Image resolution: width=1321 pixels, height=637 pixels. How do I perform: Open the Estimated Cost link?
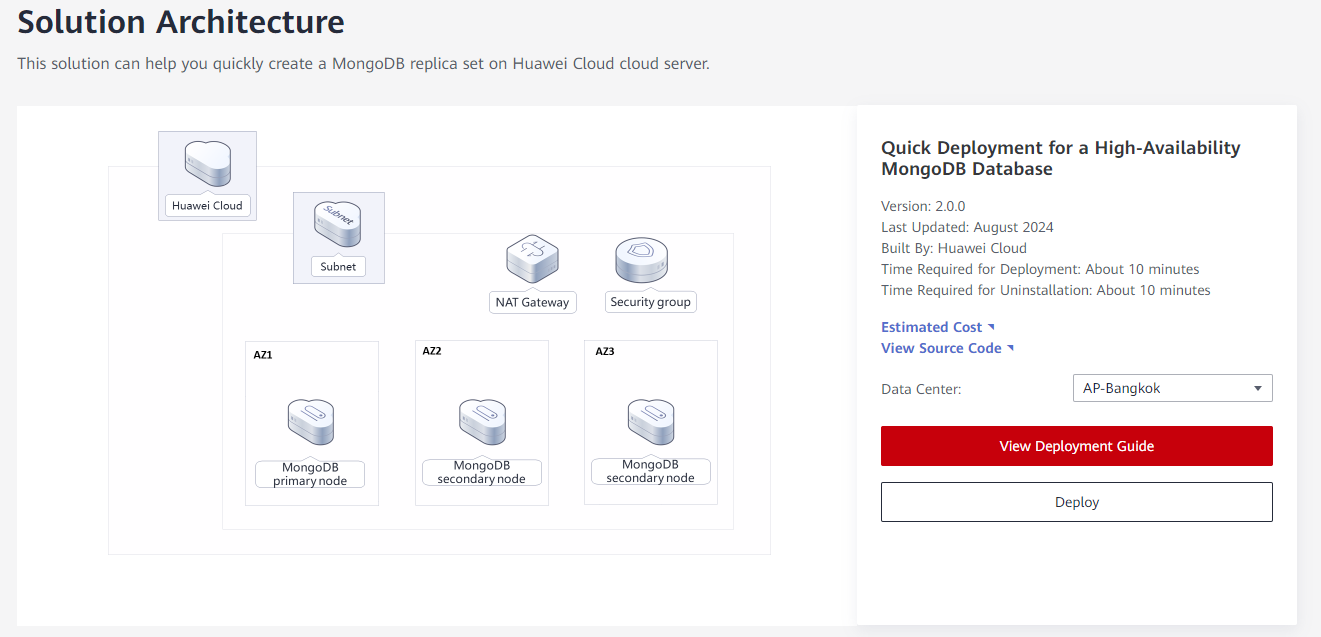click(931, 327)
